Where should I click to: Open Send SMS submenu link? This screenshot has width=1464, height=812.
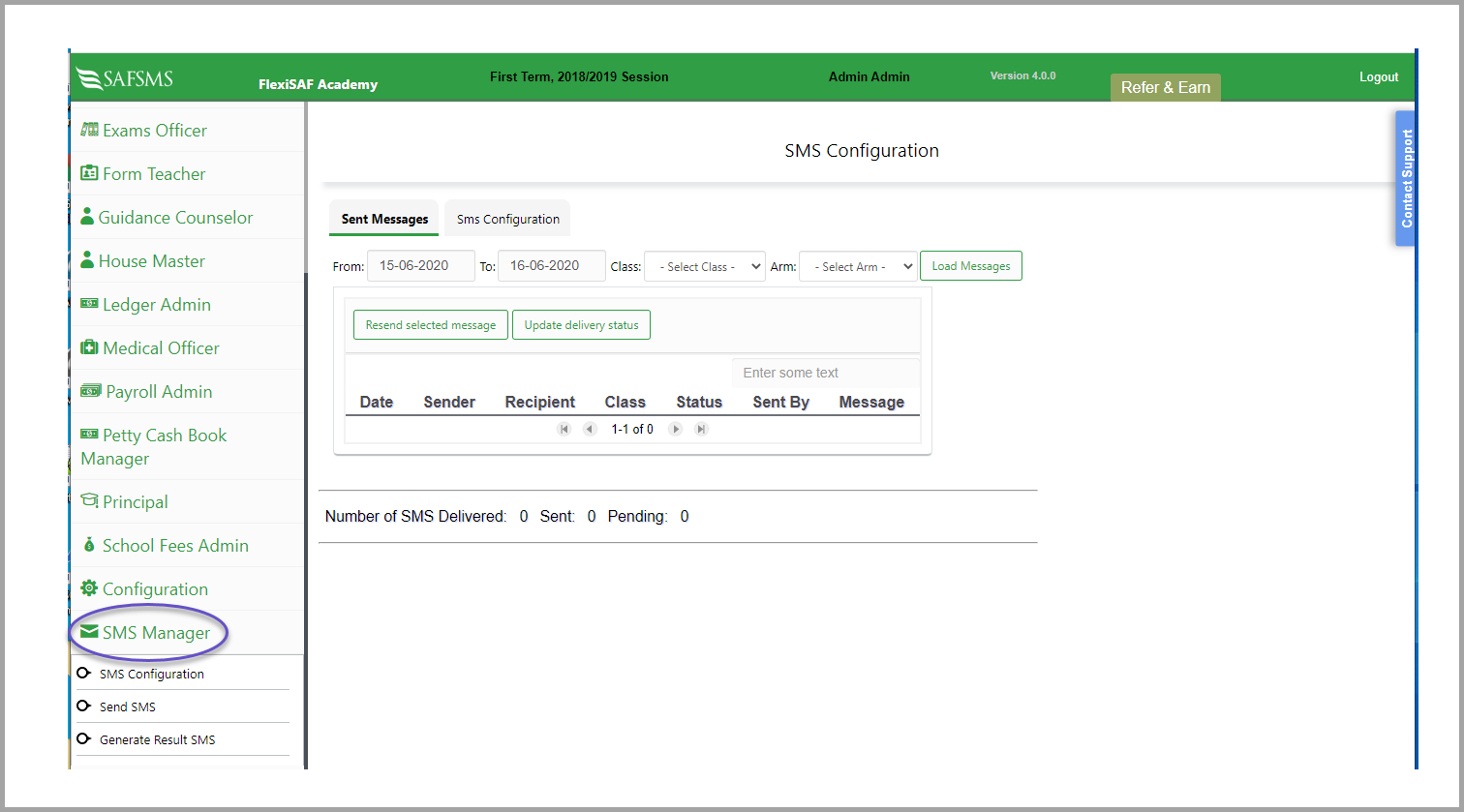(128, 707)
